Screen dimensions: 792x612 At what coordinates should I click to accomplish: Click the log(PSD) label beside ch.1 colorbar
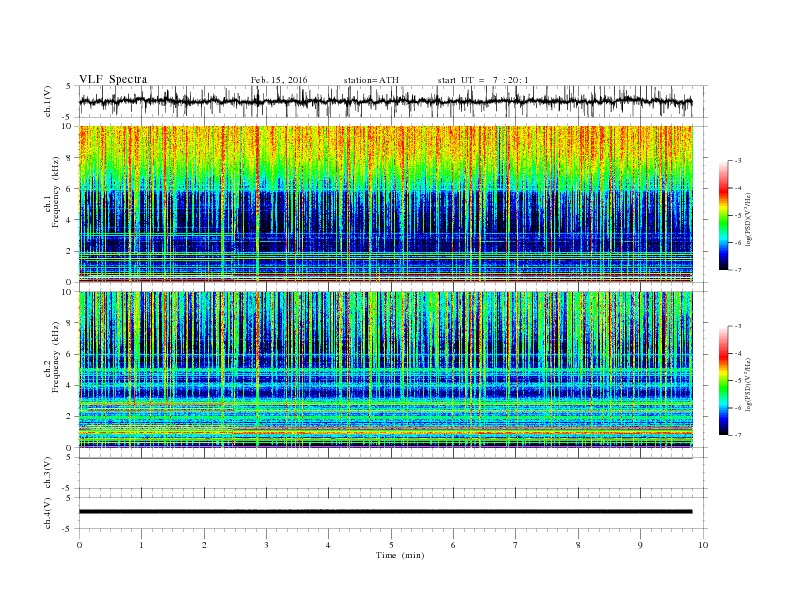(748, 219)
